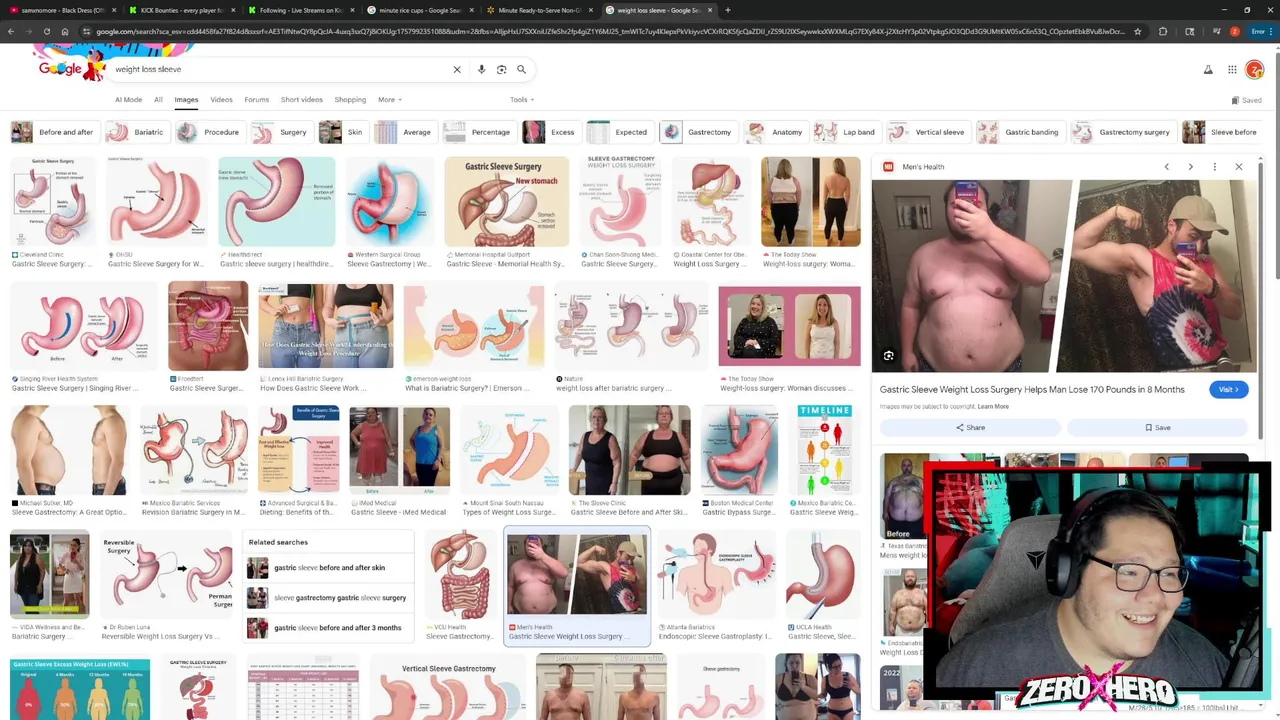The image size is (1280, 720).
Task: Select the 'Surgery' filter chip
Action: pos(281,132)
